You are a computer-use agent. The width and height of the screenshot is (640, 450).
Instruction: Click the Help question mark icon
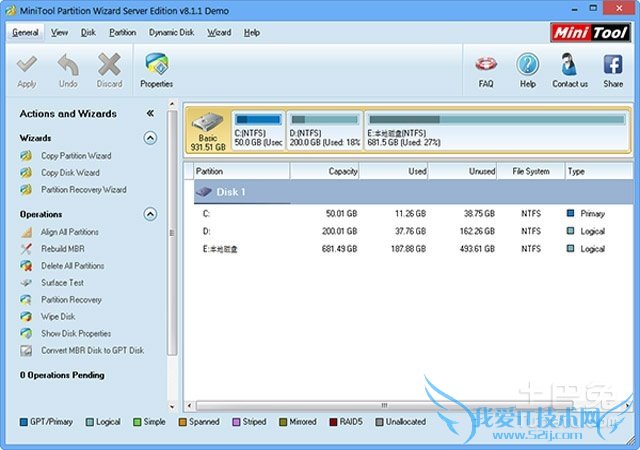tap(527, 68)
